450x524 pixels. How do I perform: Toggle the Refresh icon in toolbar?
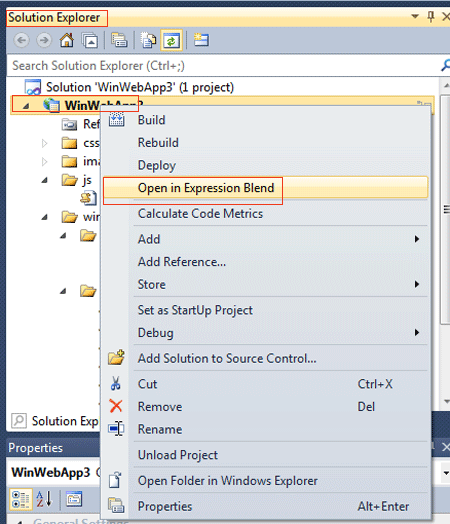click(x=171, y=40)
